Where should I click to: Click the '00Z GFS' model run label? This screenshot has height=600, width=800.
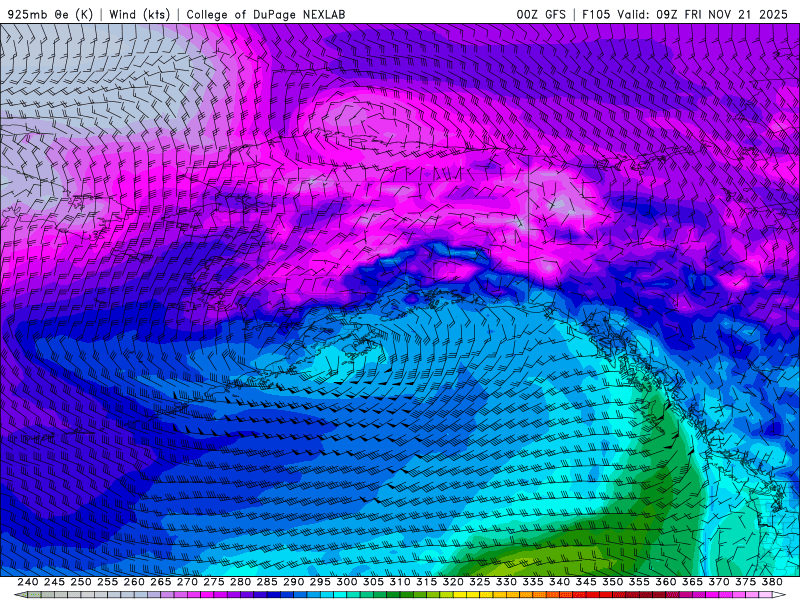pos(541,14)
